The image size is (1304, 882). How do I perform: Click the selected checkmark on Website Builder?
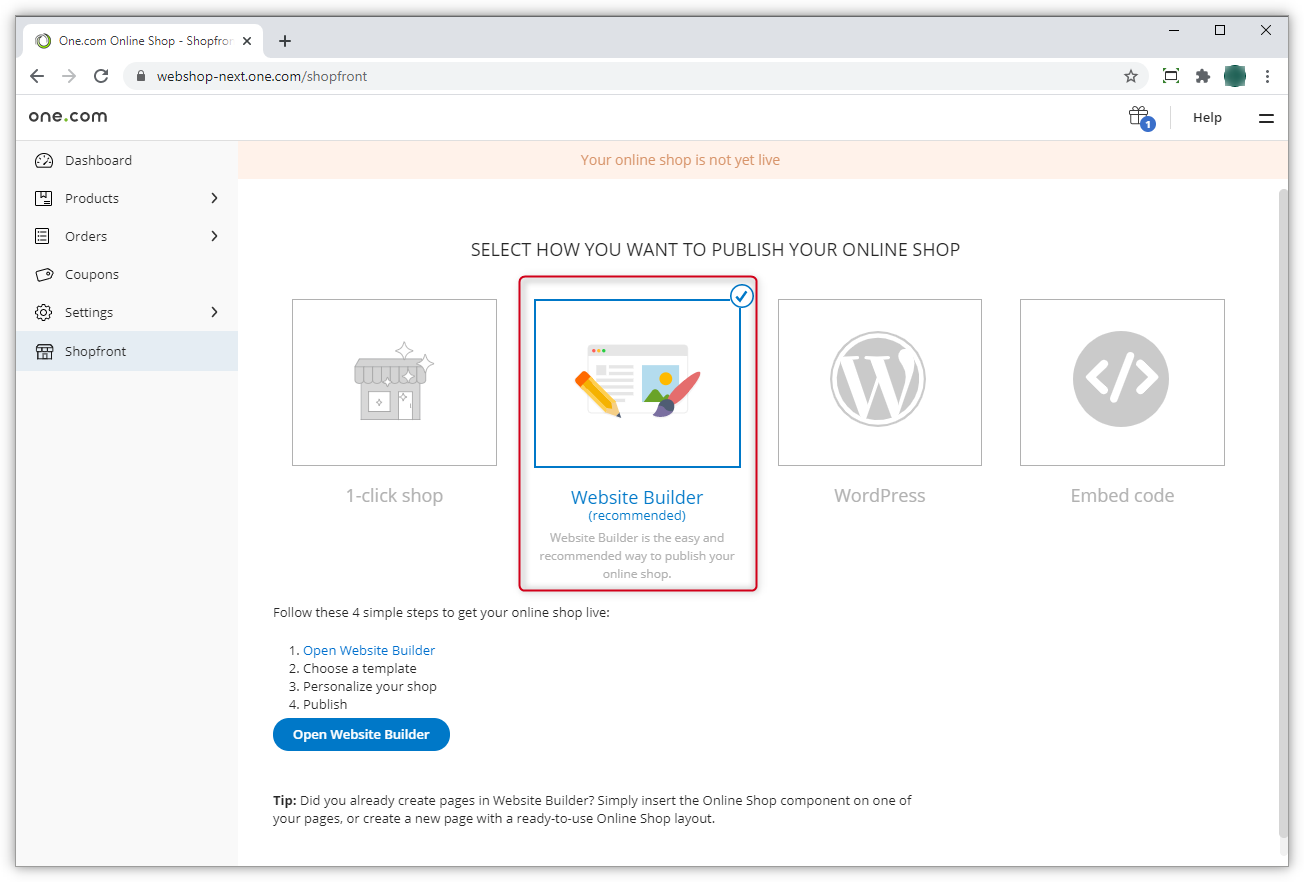click(741, 296)
